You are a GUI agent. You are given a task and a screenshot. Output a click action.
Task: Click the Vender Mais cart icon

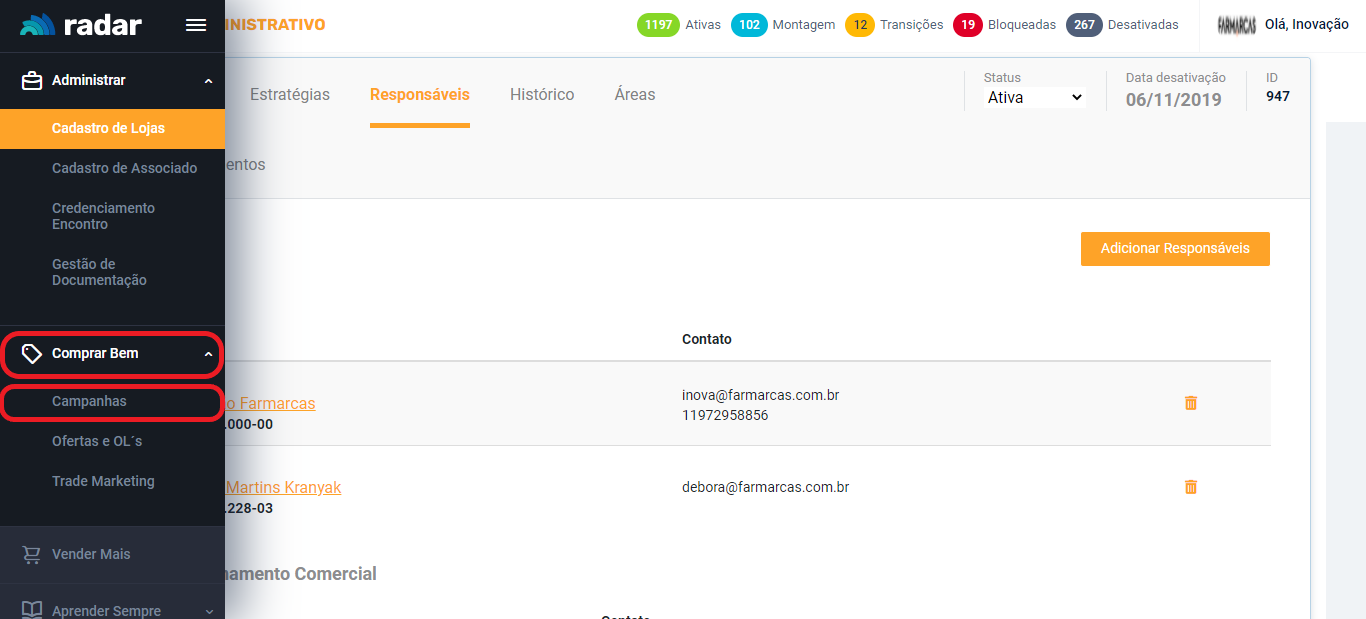(32, 554)
